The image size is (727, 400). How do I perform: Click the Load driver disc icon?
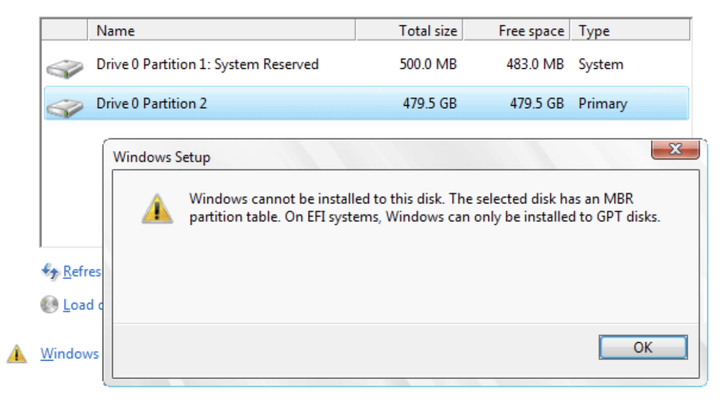point(49,305)
